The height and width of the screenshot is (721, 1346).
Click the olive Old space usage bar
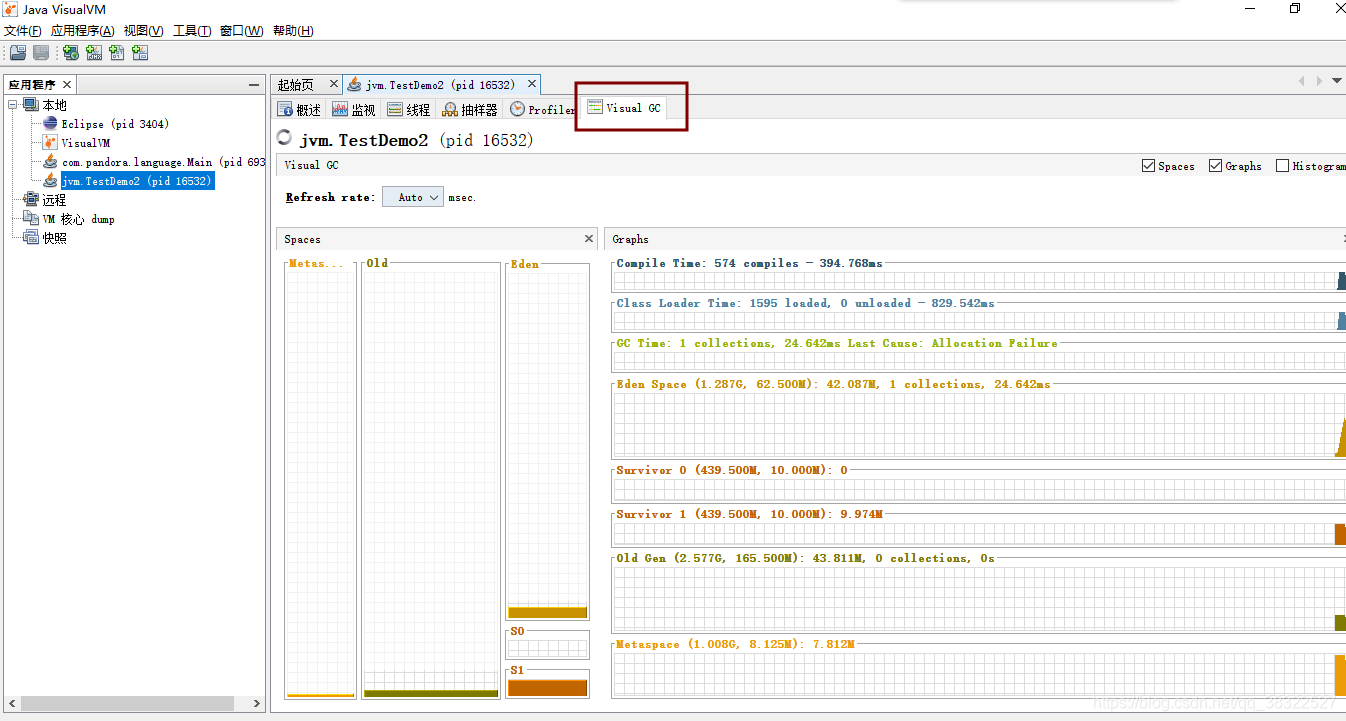pos(431,693)
